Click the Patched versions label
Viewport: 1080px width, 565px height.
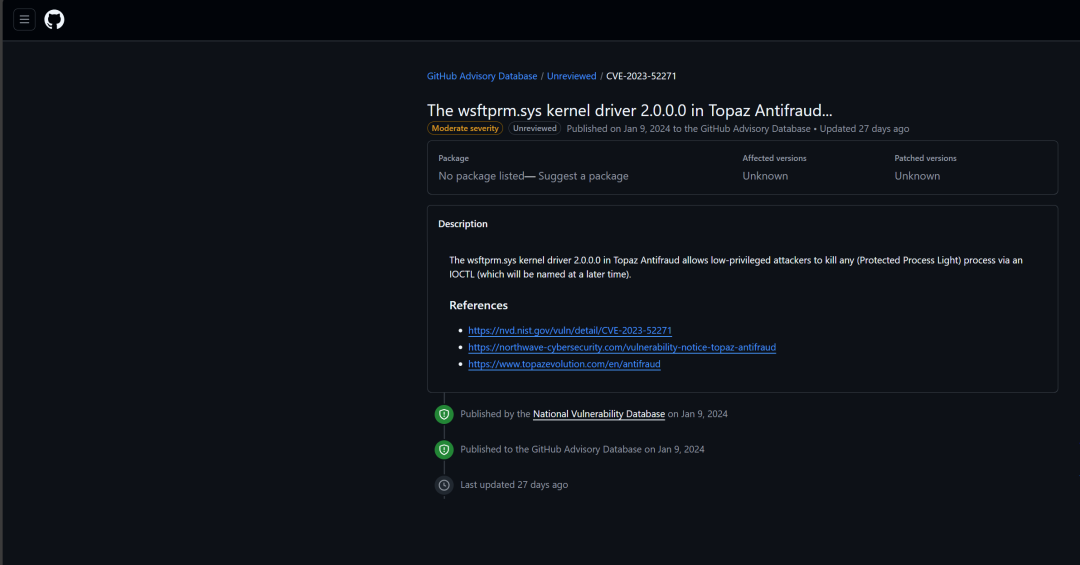click(925, 158)
